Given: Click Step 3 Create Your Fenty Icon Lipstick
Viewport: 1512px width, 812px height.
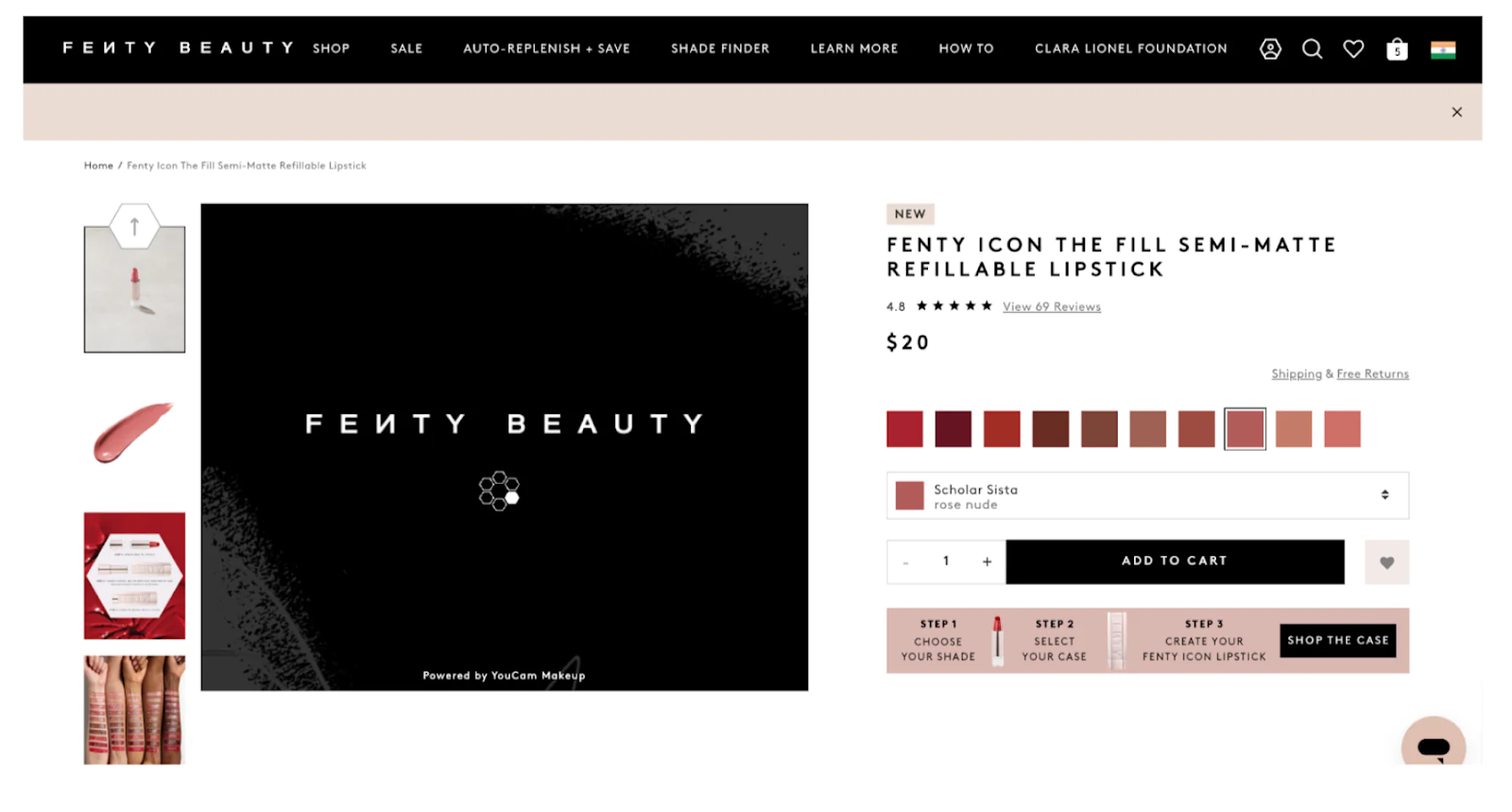Looking at the screenshot, I should (1204, 640).
